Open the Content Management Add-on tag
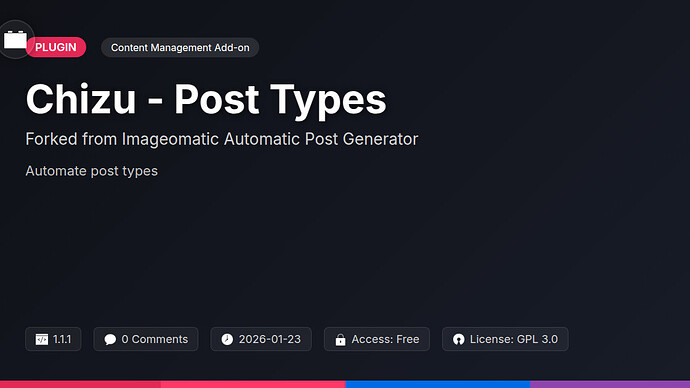This screenshot has height=388, width=690. click(180, 48)
